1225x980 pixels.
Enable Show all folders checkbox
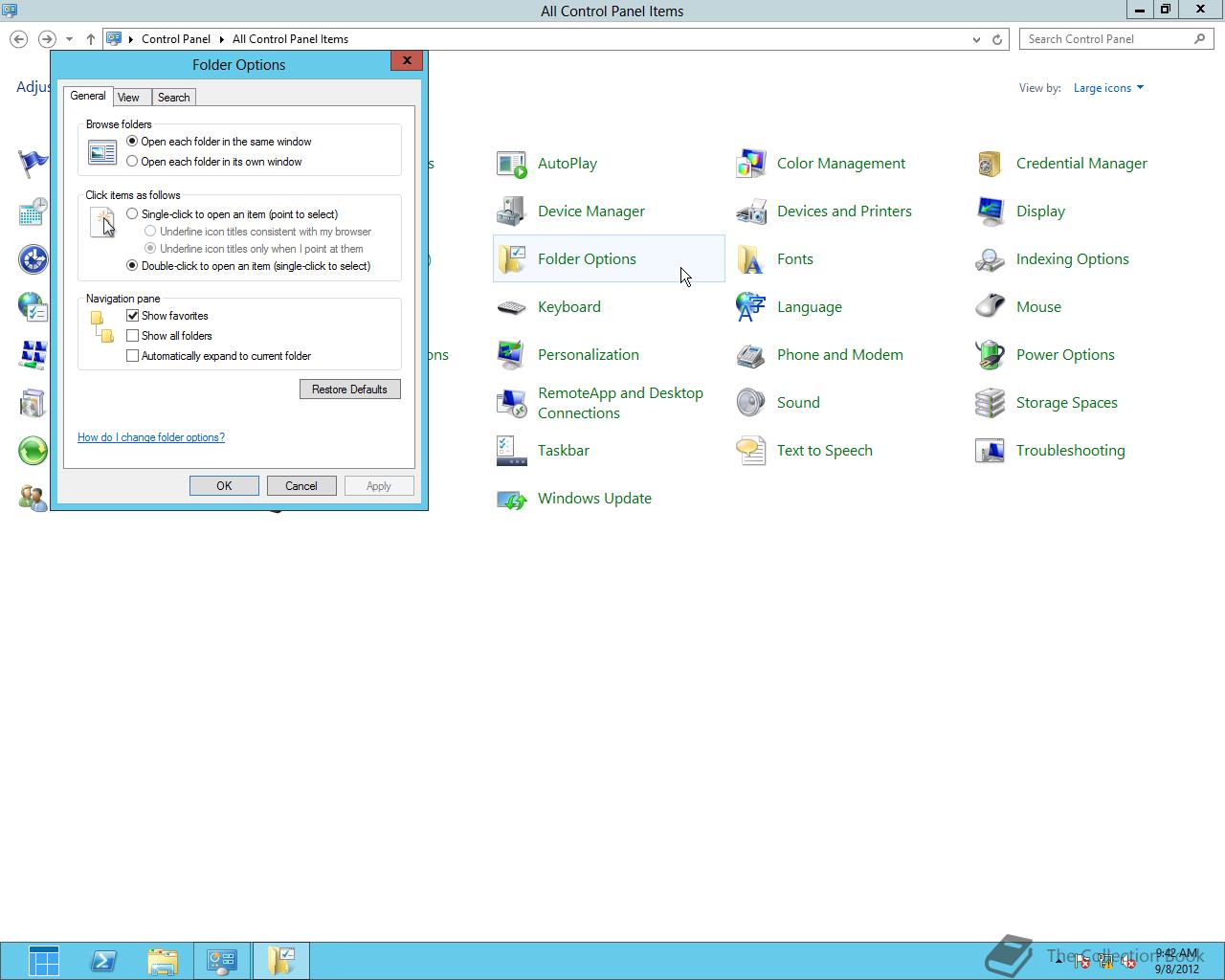pyautogui.click(x=133, y=336)
